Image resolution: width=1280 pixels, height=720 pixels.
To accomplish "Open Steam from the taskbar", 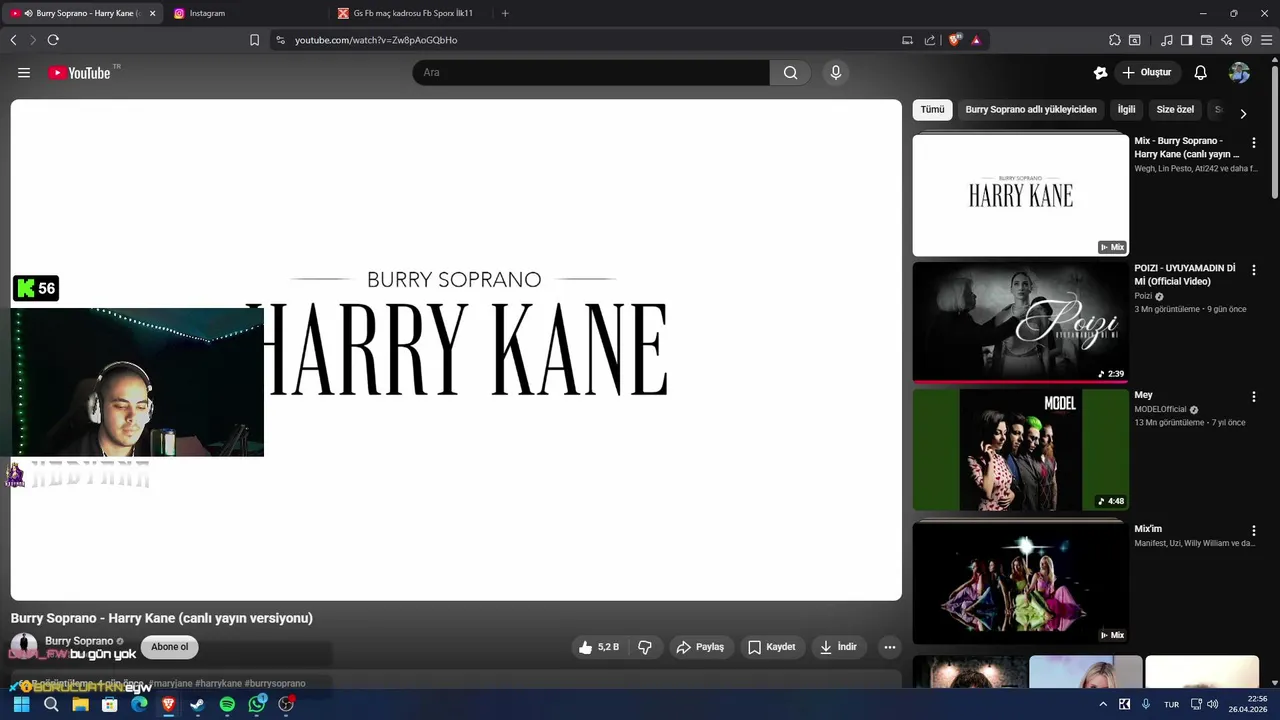I will tap(198, 704).
